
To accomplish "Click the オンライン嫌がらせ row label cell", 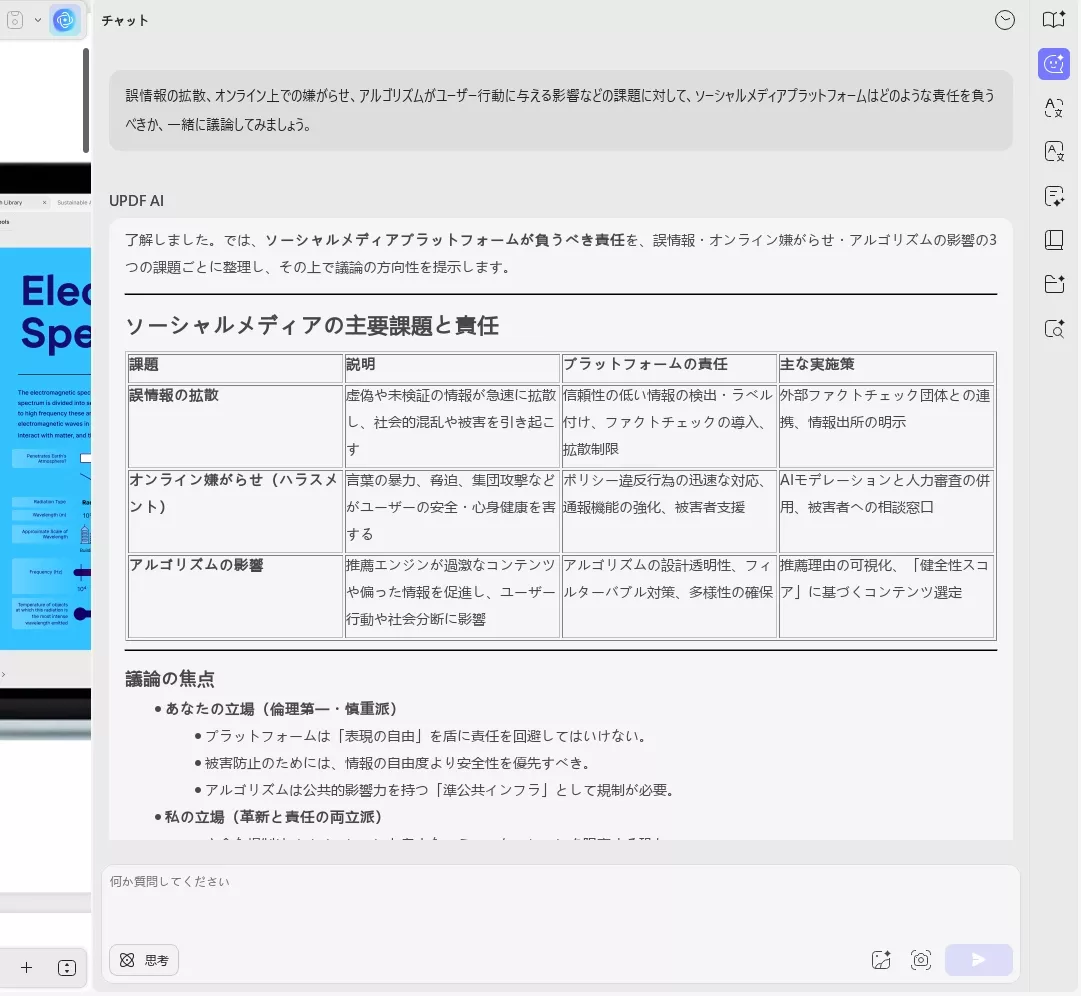I will pos(235,511).
